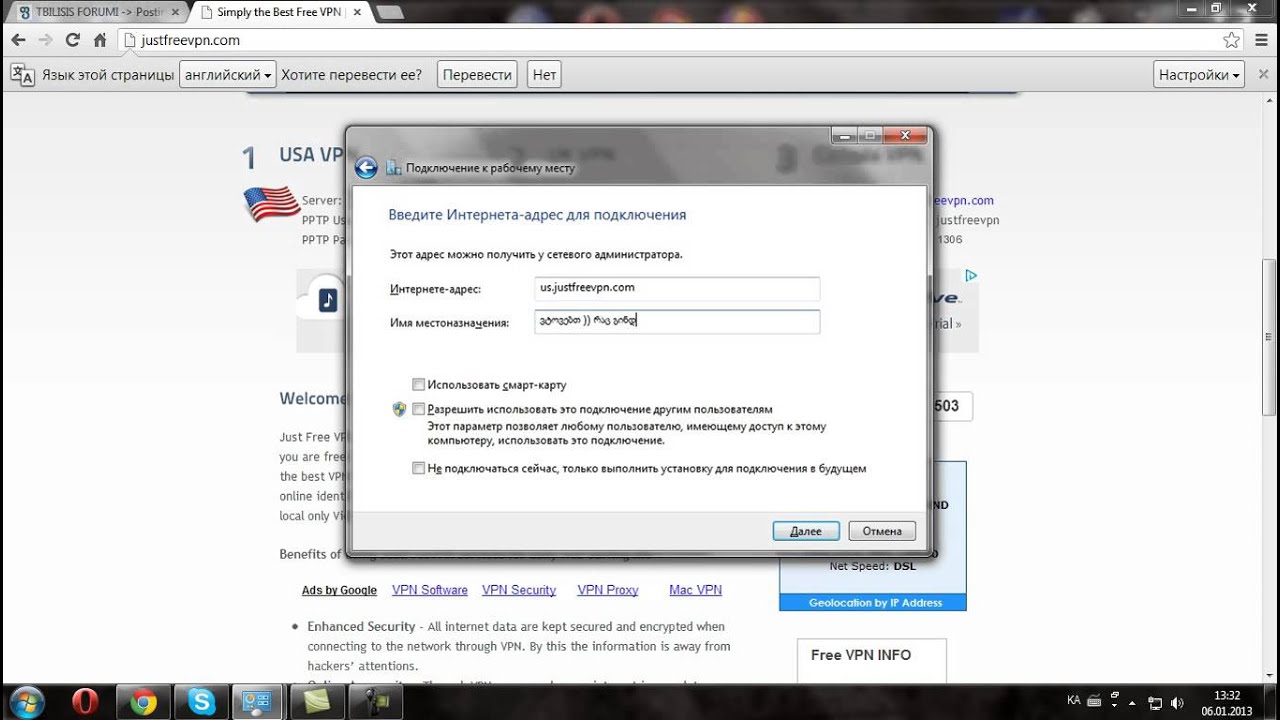Click the wizard back arrow in dialog
Screen dimensions: 1280x720
[x=366, y=167]
